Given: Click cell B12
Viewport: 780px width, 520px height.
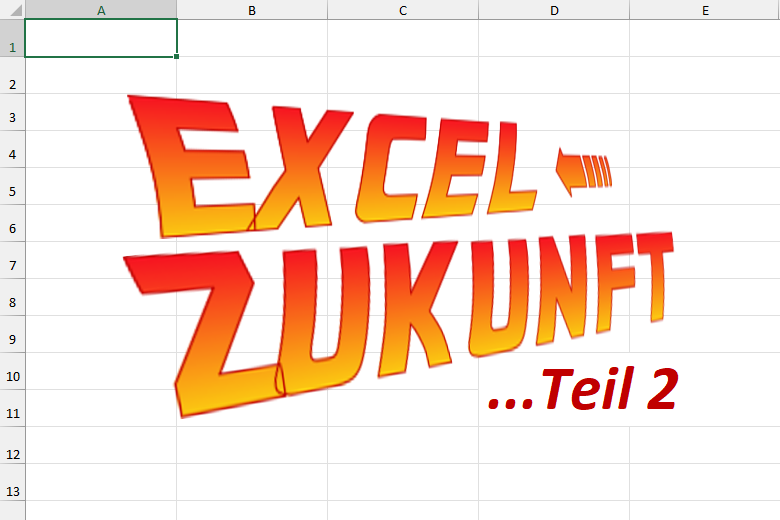Looking at the screenshot, I should point(252,445).
